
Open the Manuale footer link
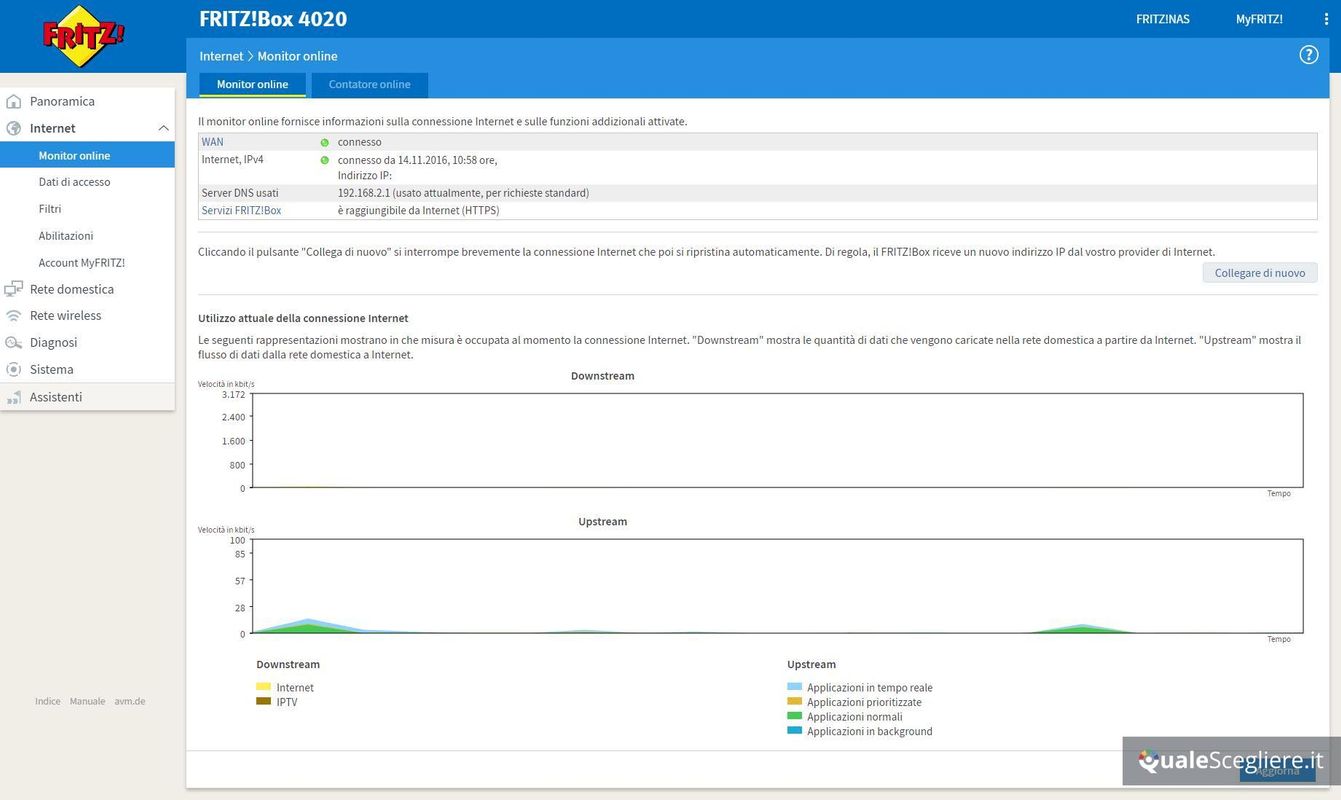point(87,701)
